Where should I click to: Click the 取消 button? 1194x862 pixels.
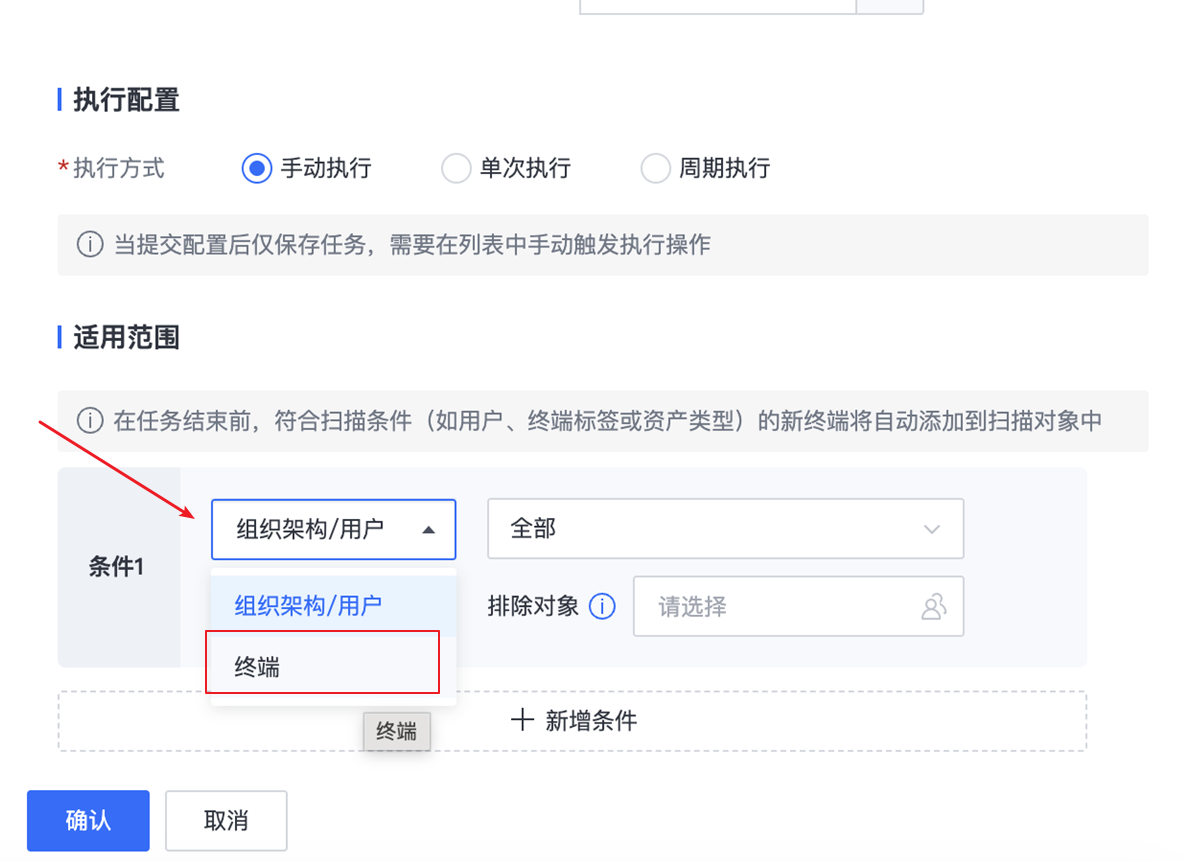(226, 821)
